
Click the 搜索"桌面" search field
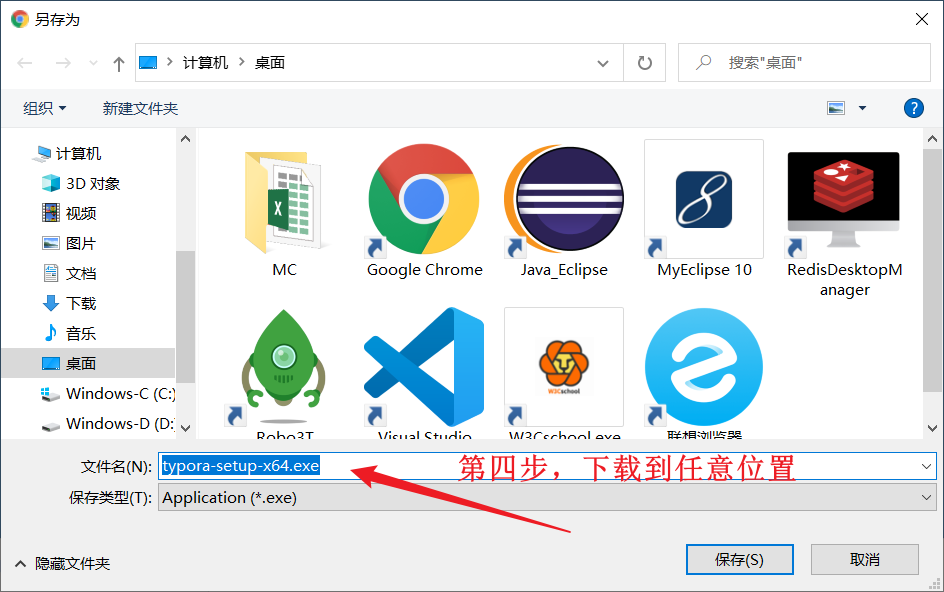click(804, 63)
